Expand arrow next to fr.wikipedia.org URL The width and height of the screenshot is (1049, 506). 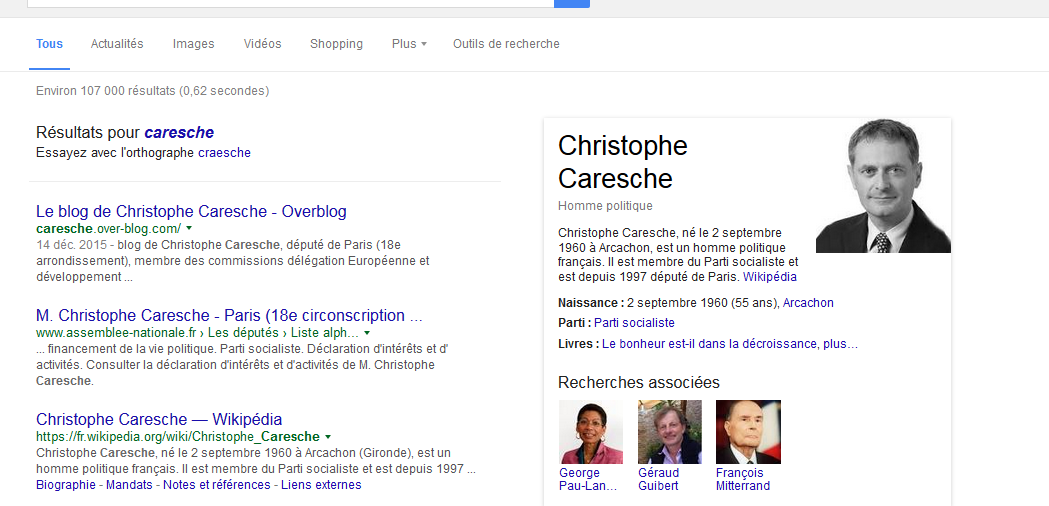[328, 436]
